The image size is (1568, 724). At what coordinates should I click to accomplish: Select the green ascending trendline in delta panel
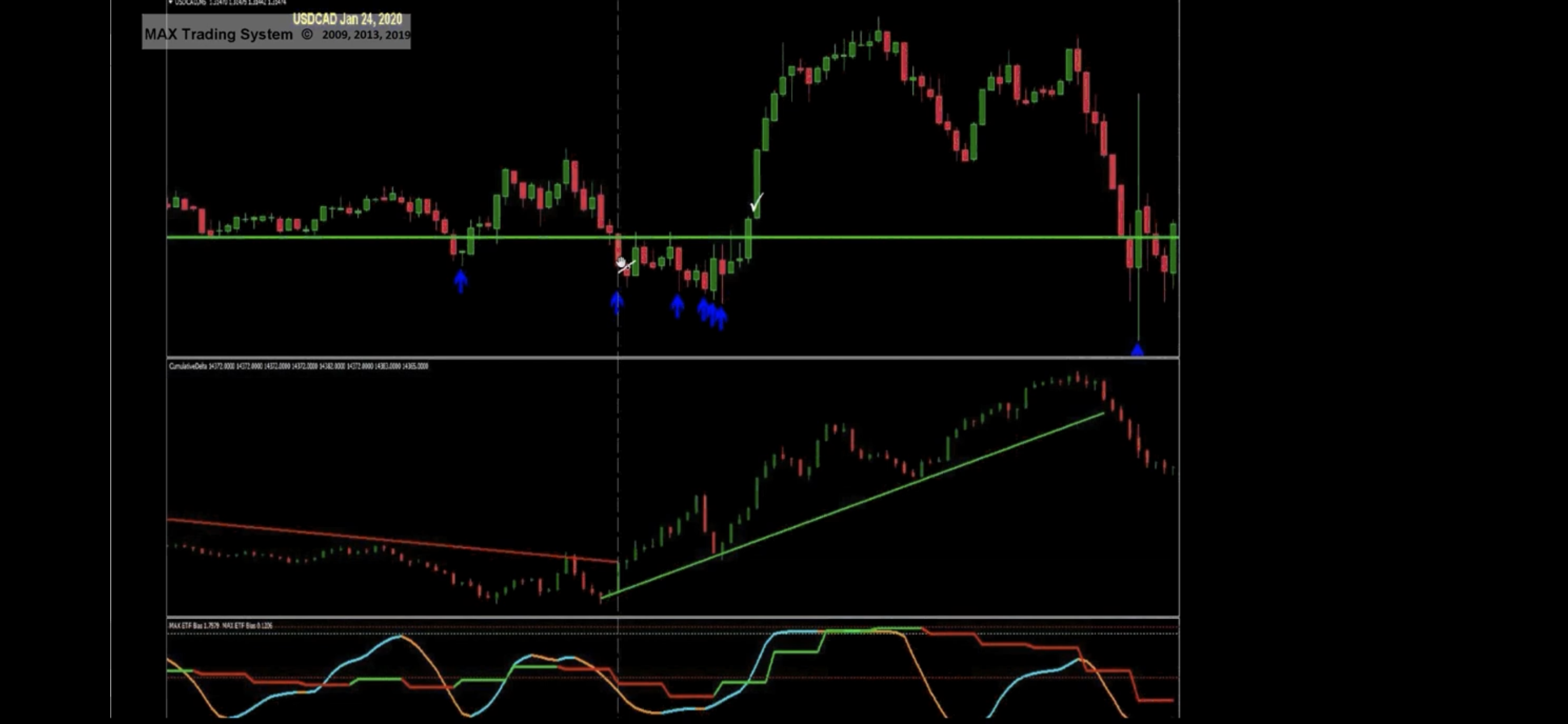tap(852, 505)
